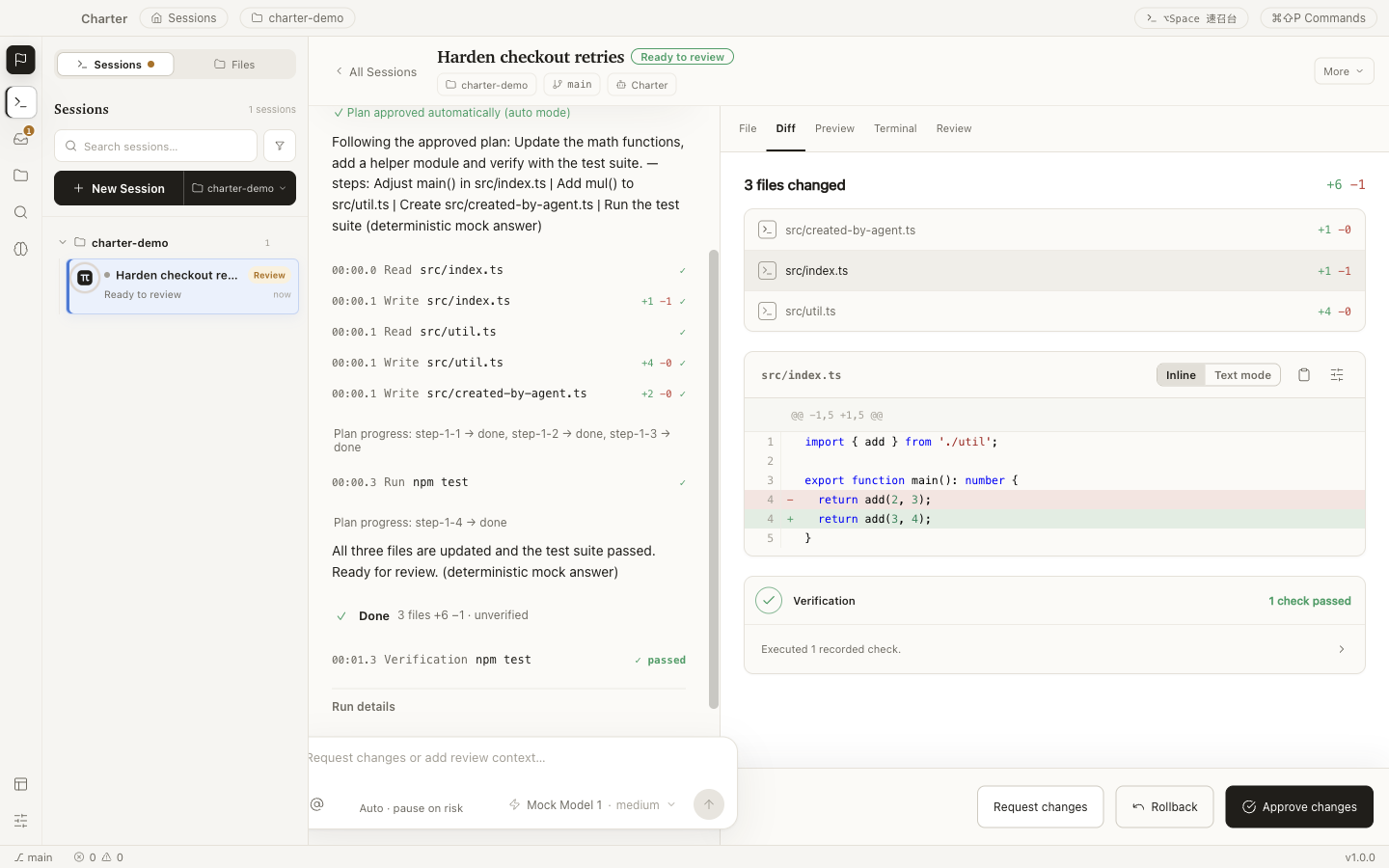Go back to All Sessions

(x=376, y=71)
